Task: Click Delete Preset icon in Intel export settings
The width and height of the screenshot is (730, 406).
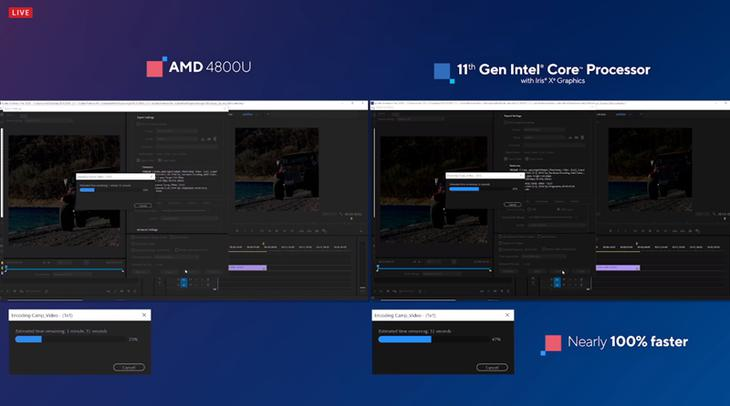Action: click(x=582, y=137)
